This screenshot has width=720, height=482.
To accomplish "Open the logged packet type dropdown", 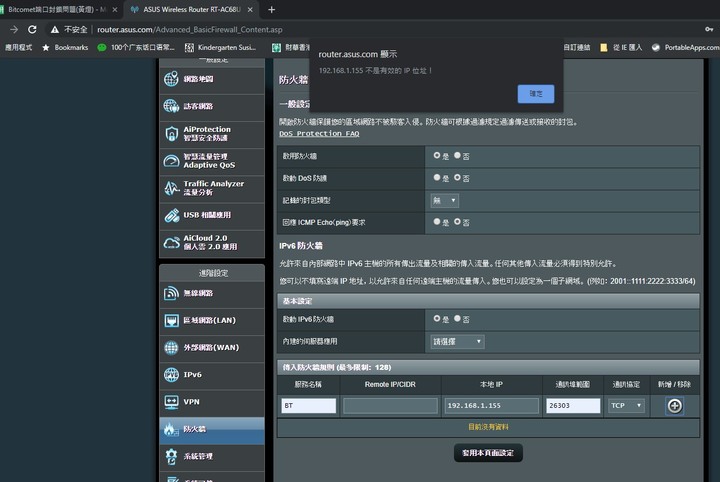I will pyautogui.click(x=444, y=200).
